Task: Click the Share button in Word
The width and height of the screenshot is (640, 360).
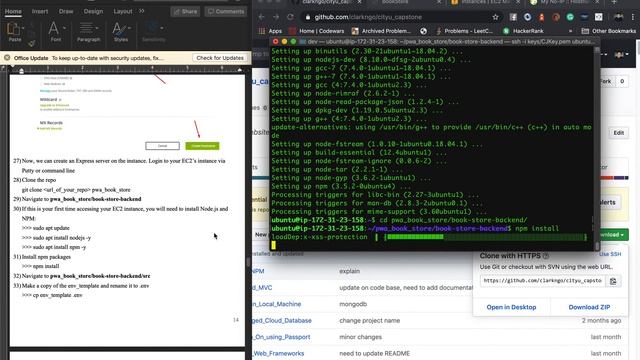Action: pos(185,11)
